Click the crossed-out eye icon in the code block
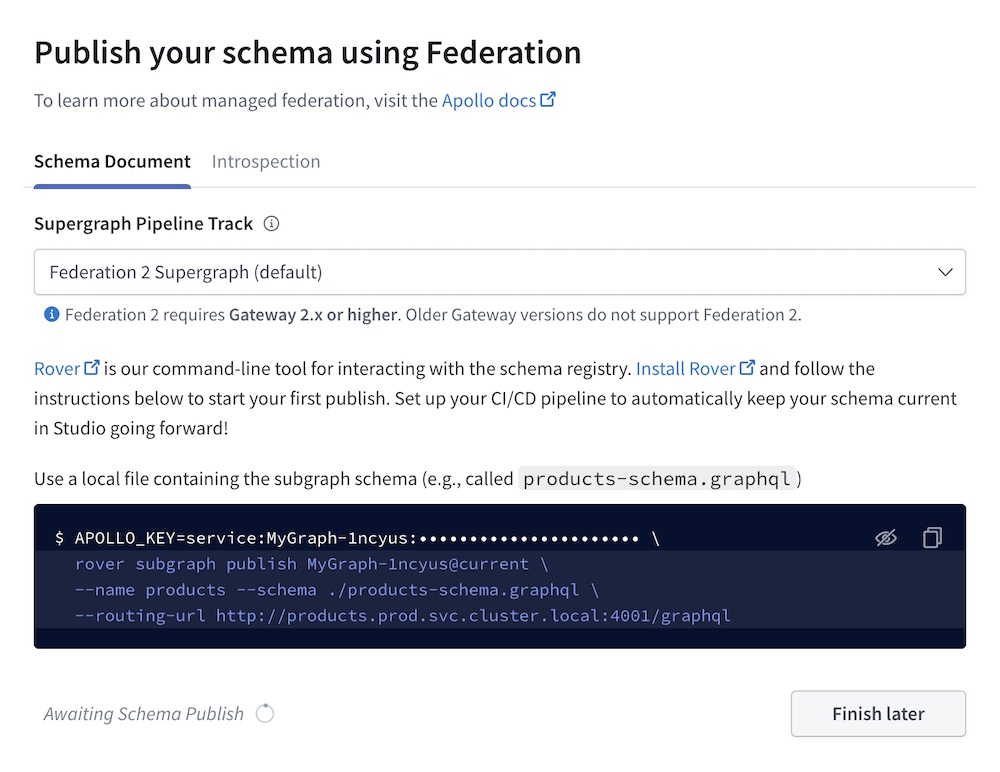This screenshot has height=772, width=1000. pos(886,537)
